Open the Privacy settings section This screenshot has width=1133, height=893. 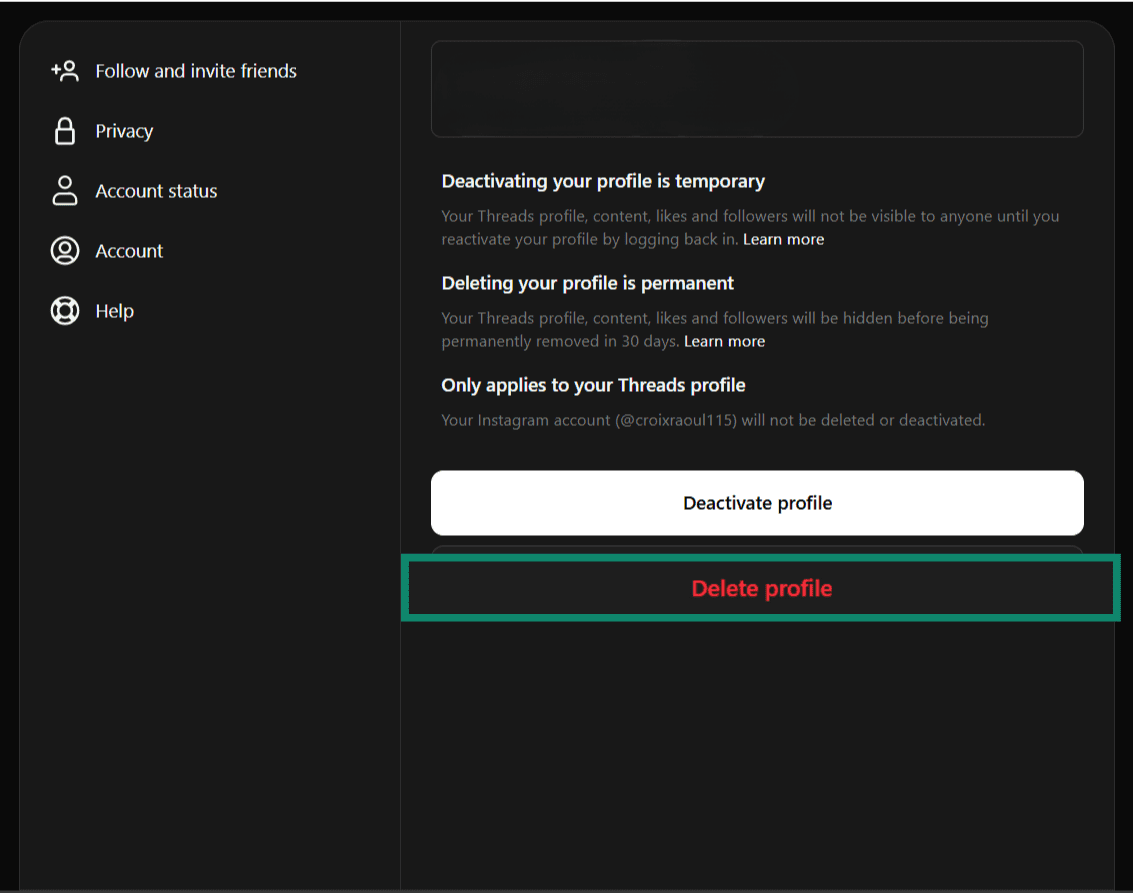(x=123, y=130)
